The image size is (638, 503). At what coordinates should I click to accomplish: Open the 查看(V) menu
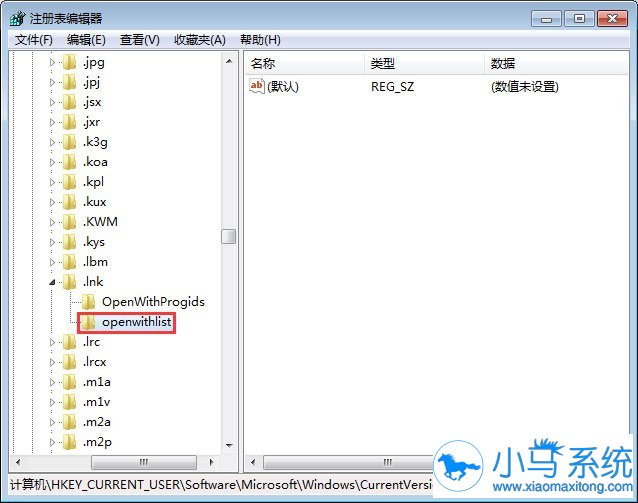pyautogui.click(x=140, y=40)
